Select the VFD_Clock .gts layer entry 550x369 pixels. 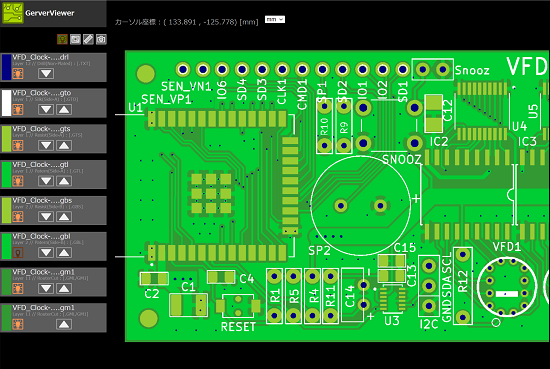coord(53,139)
